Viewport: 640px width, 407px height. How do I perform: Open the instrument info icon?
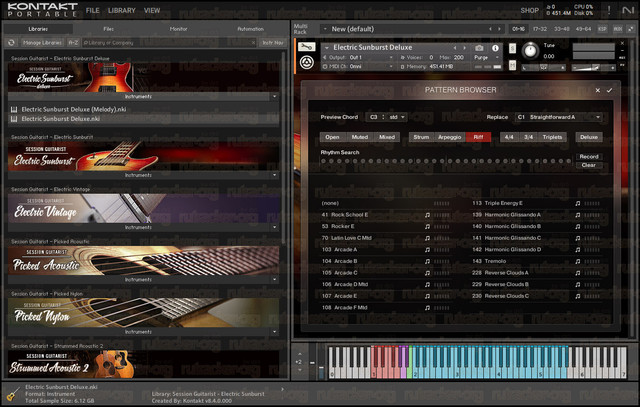495,48
